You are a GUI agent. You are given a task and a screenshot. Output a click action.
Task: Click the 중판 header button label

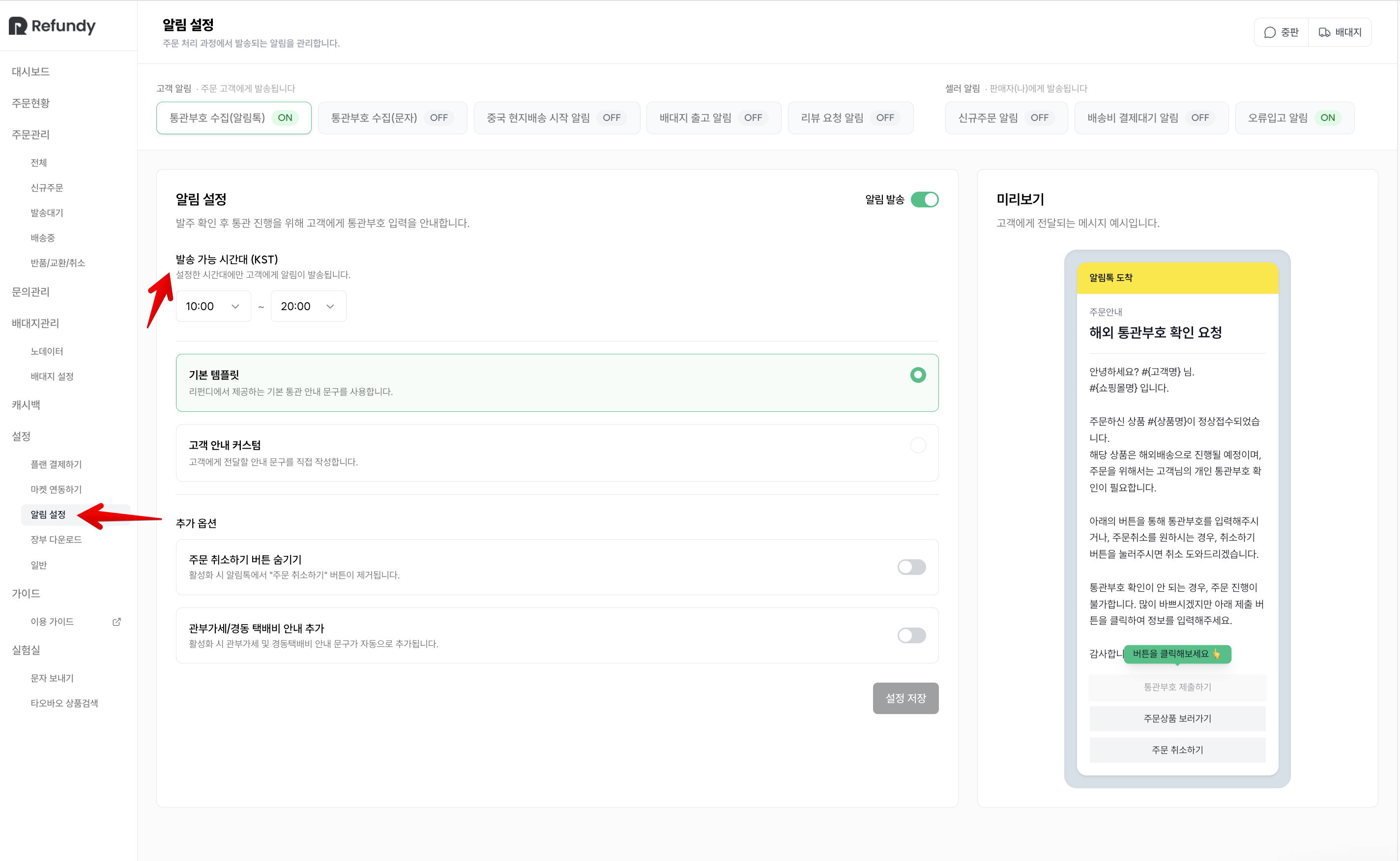(1289, 32)
